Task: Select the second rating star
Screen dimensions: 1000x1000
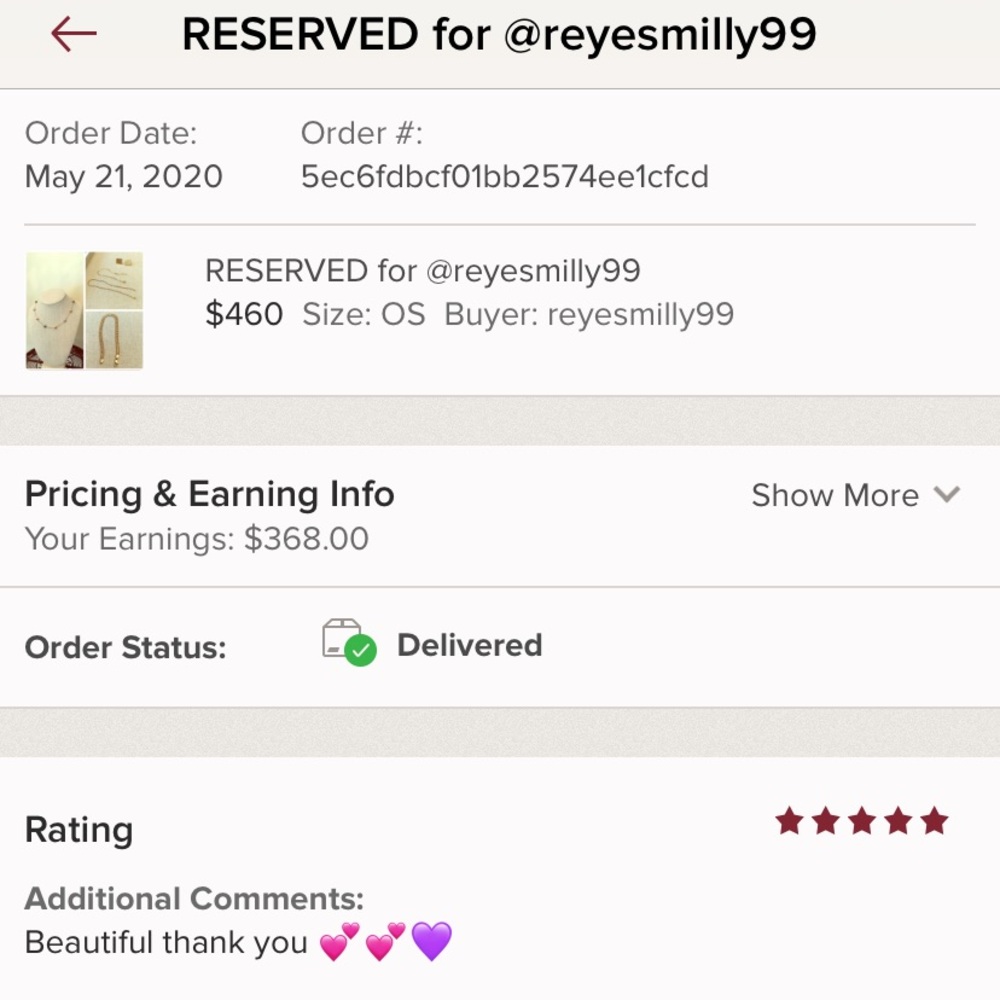Action: click(x=826, y=821)
